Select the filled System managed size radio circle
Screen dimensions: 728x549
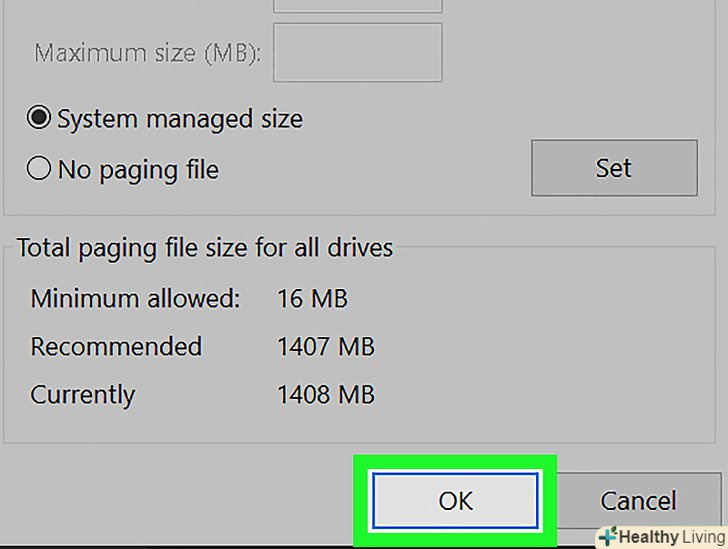pyautogui.click(x=39, y=119)
